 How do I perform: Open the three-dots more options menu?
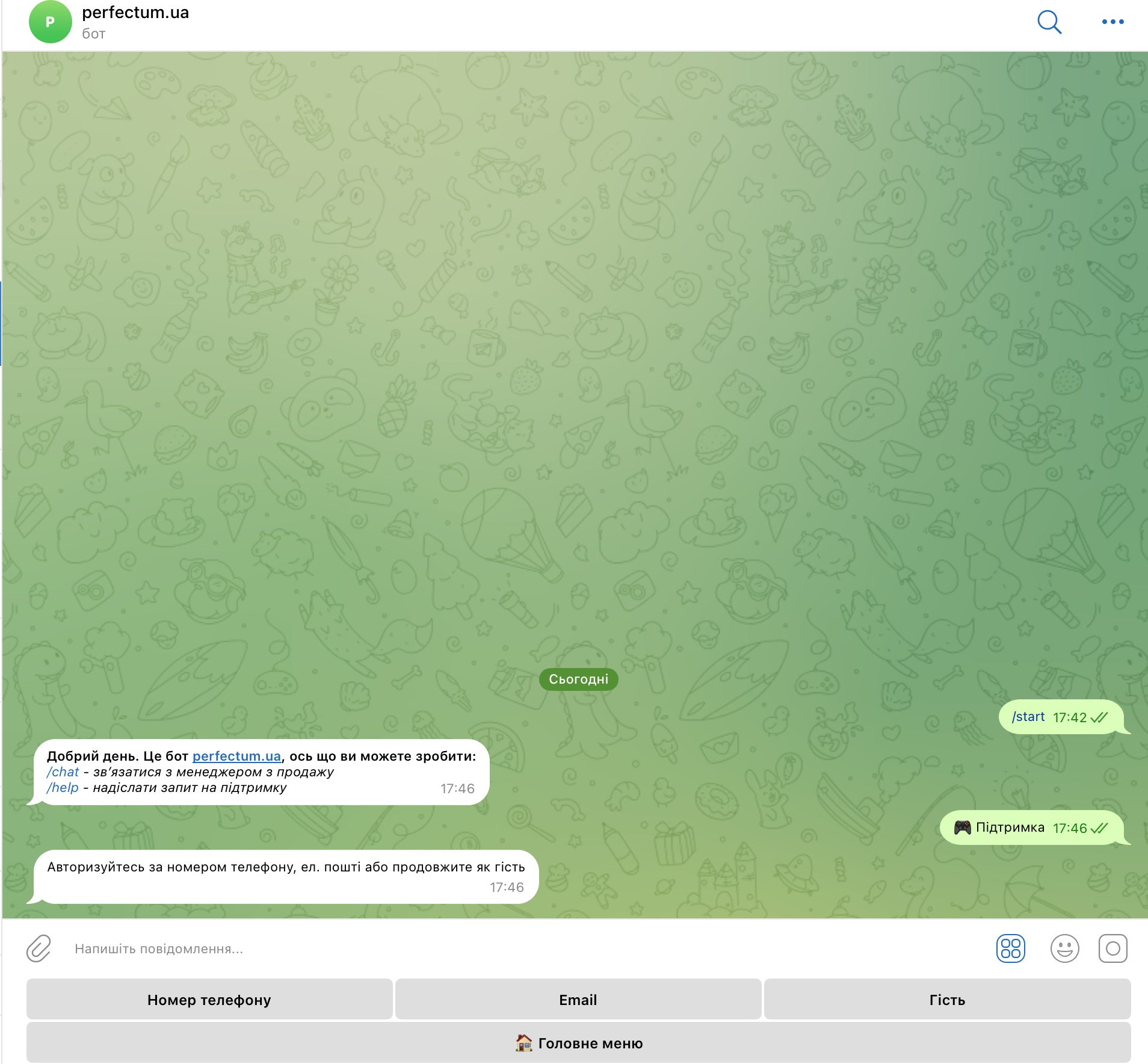(1113, 22)
